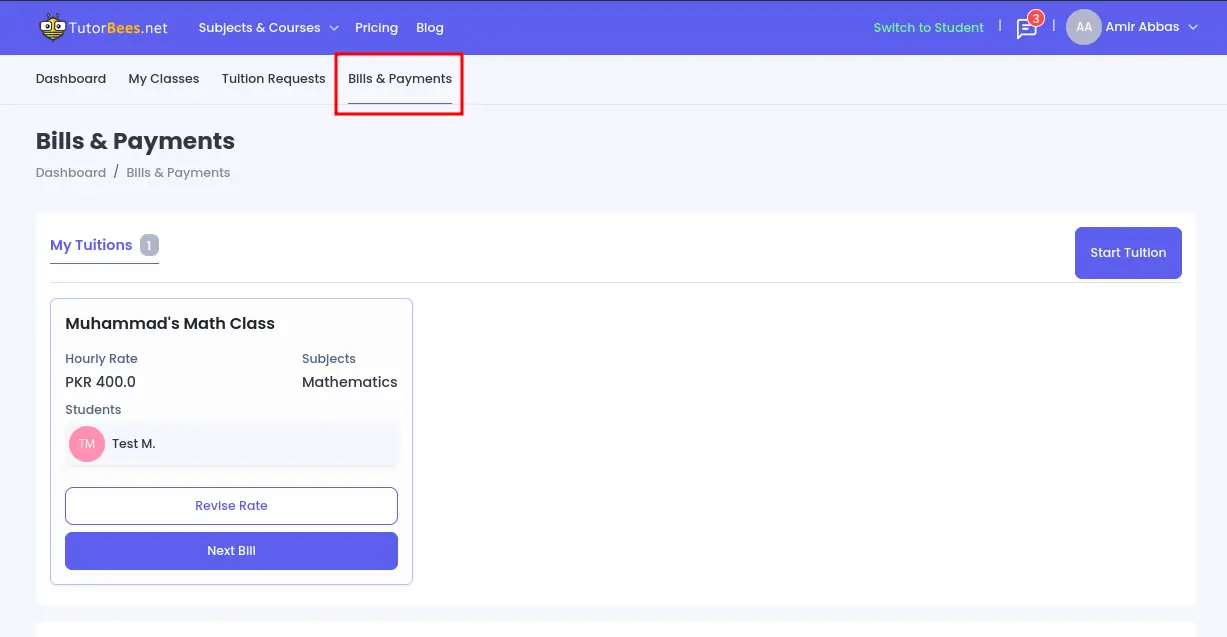Viewport: 1227px width, 637px height.
Task: Open the messages chat icon
Action: point(1026,28)
